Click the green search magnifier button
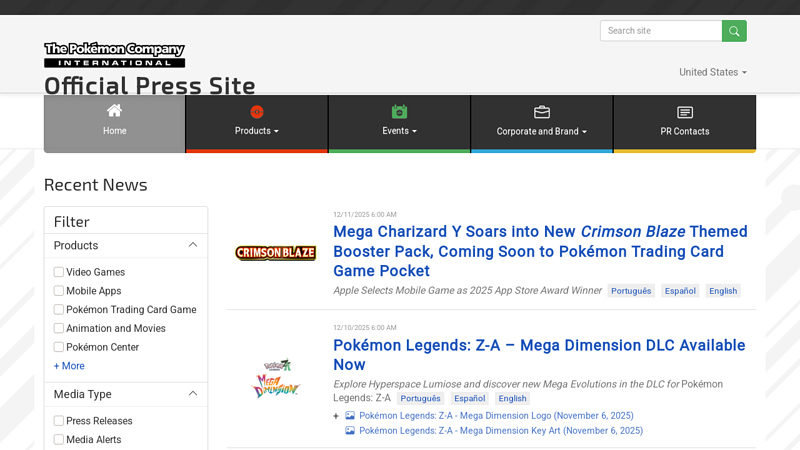This screenshot has width=800, height=450. (x=734, y=31)
